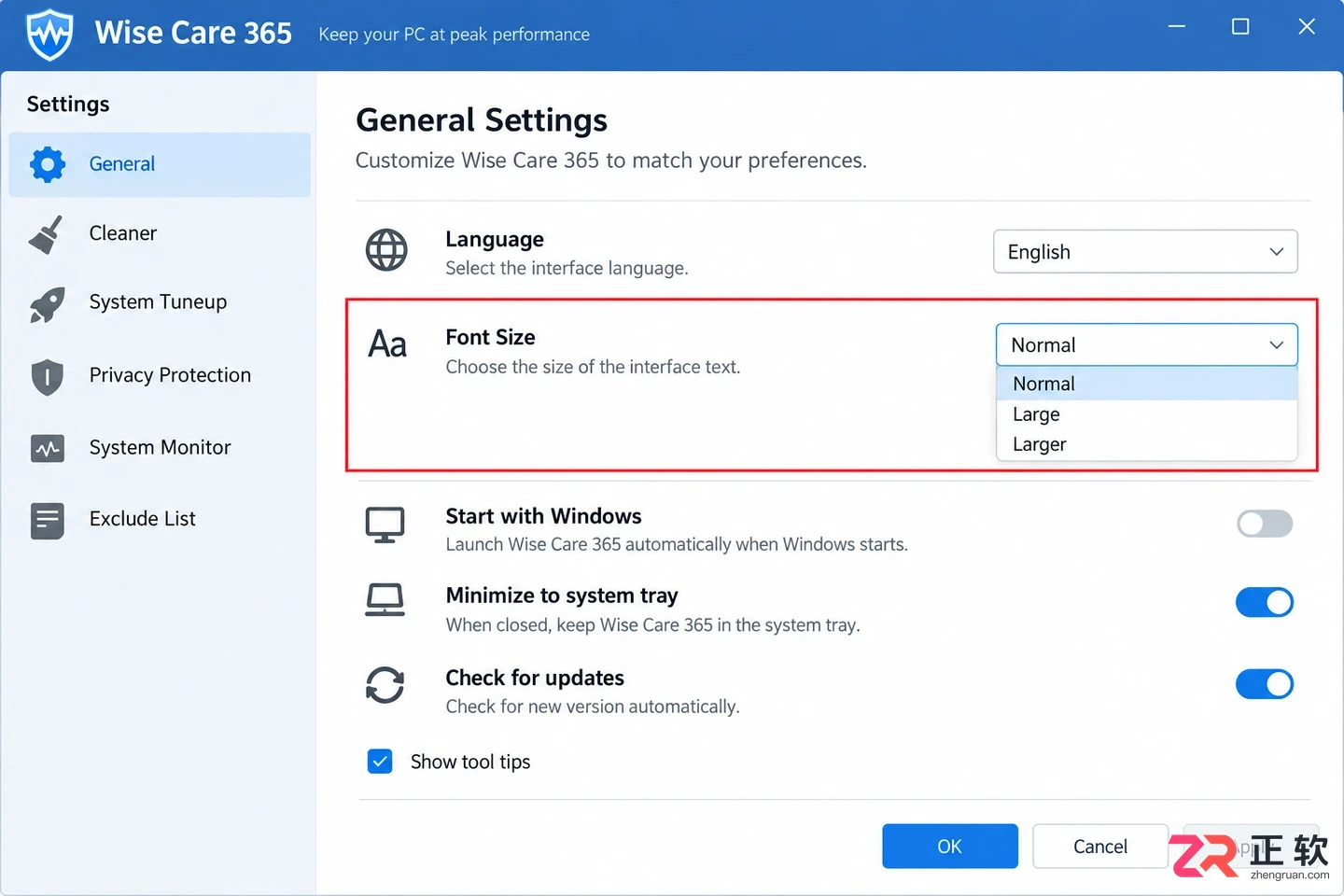
Task: Choose Normal from the font size list
Action: pyautogui.click(x=1146, y=384)
